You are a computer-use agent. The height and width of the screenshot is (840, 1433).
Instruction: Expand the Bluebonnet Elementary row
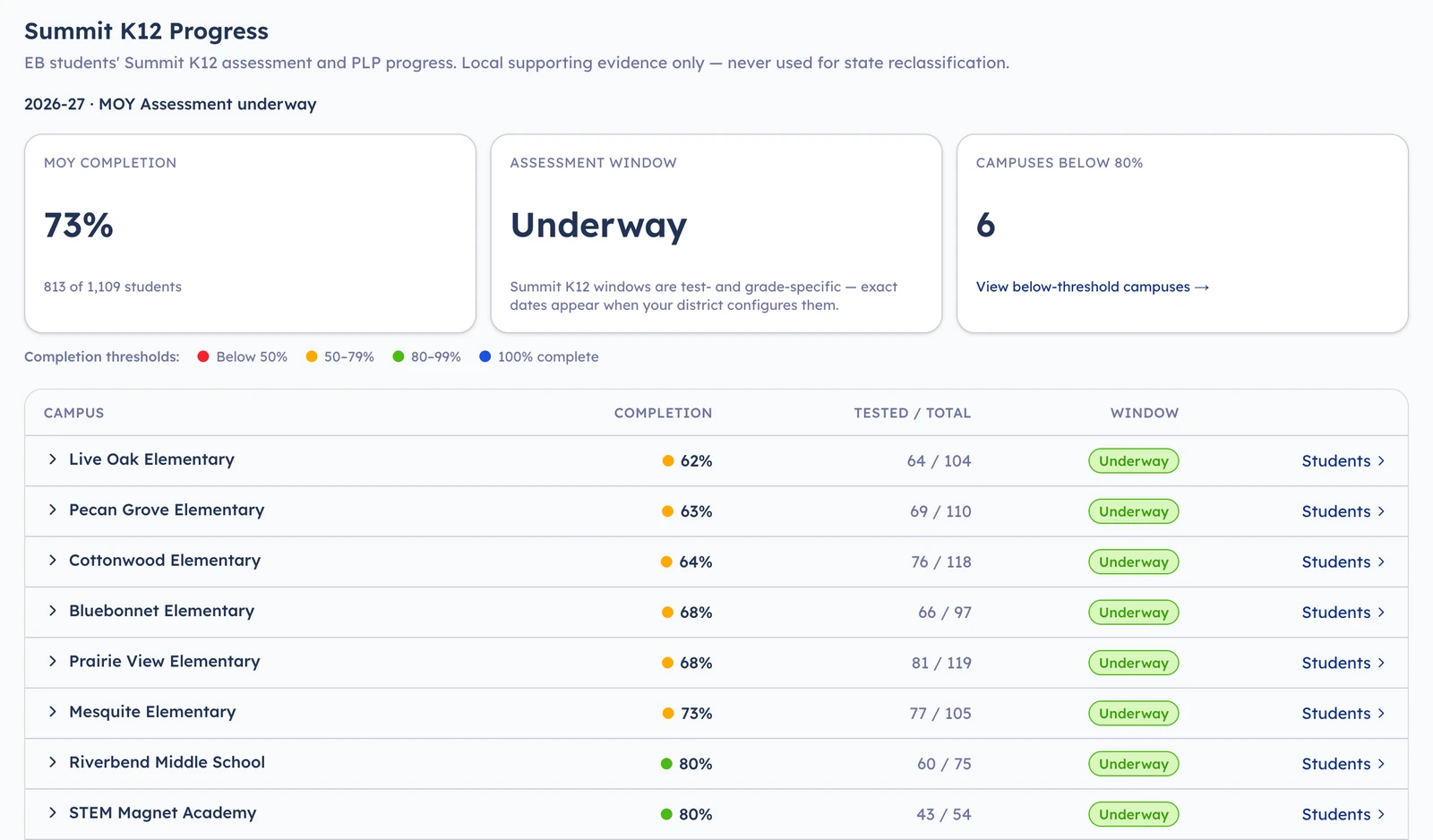(53, 611)
